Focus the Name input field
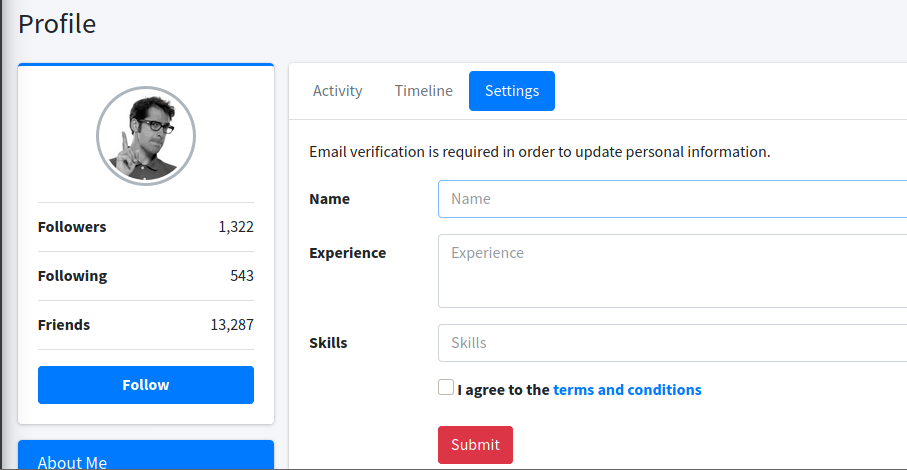This screenshot has width=907, height=470. click(672, 199)
